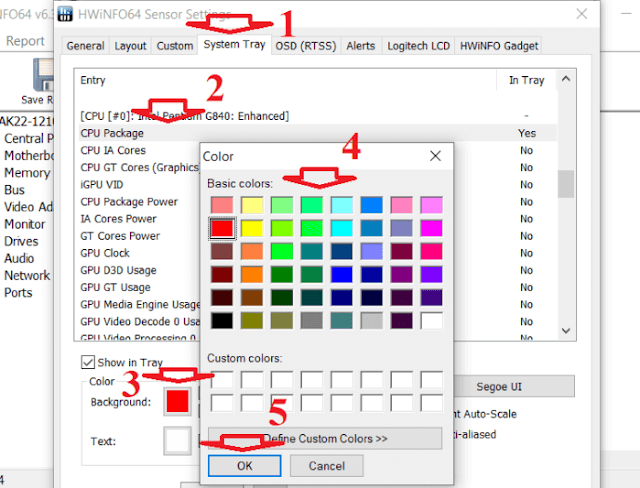This screenshot has height=488, width=640.
Task: Select the white basic color
Action: (x=431, y=321)
